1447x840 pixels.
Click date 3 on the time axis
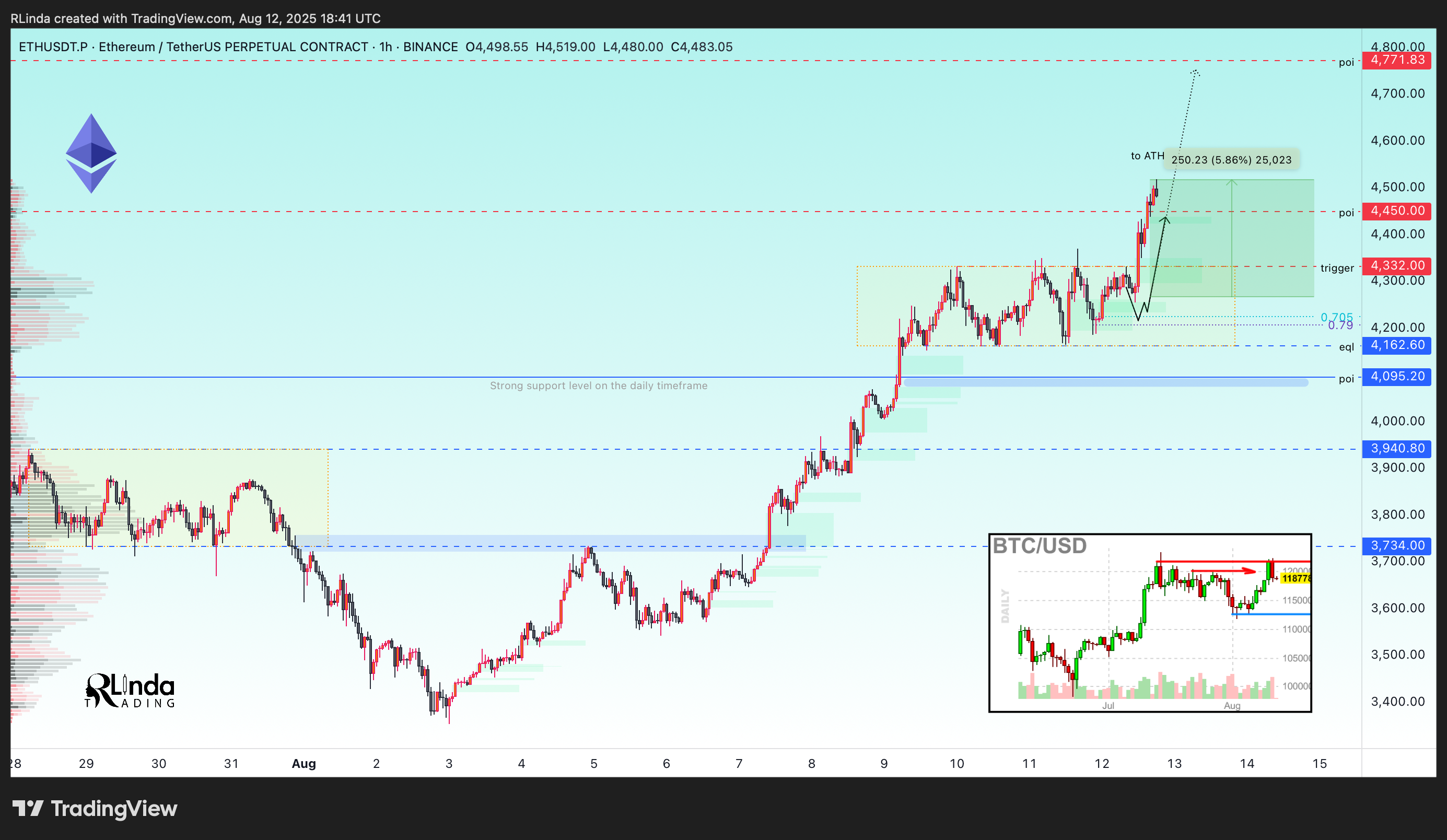(449, 764)
